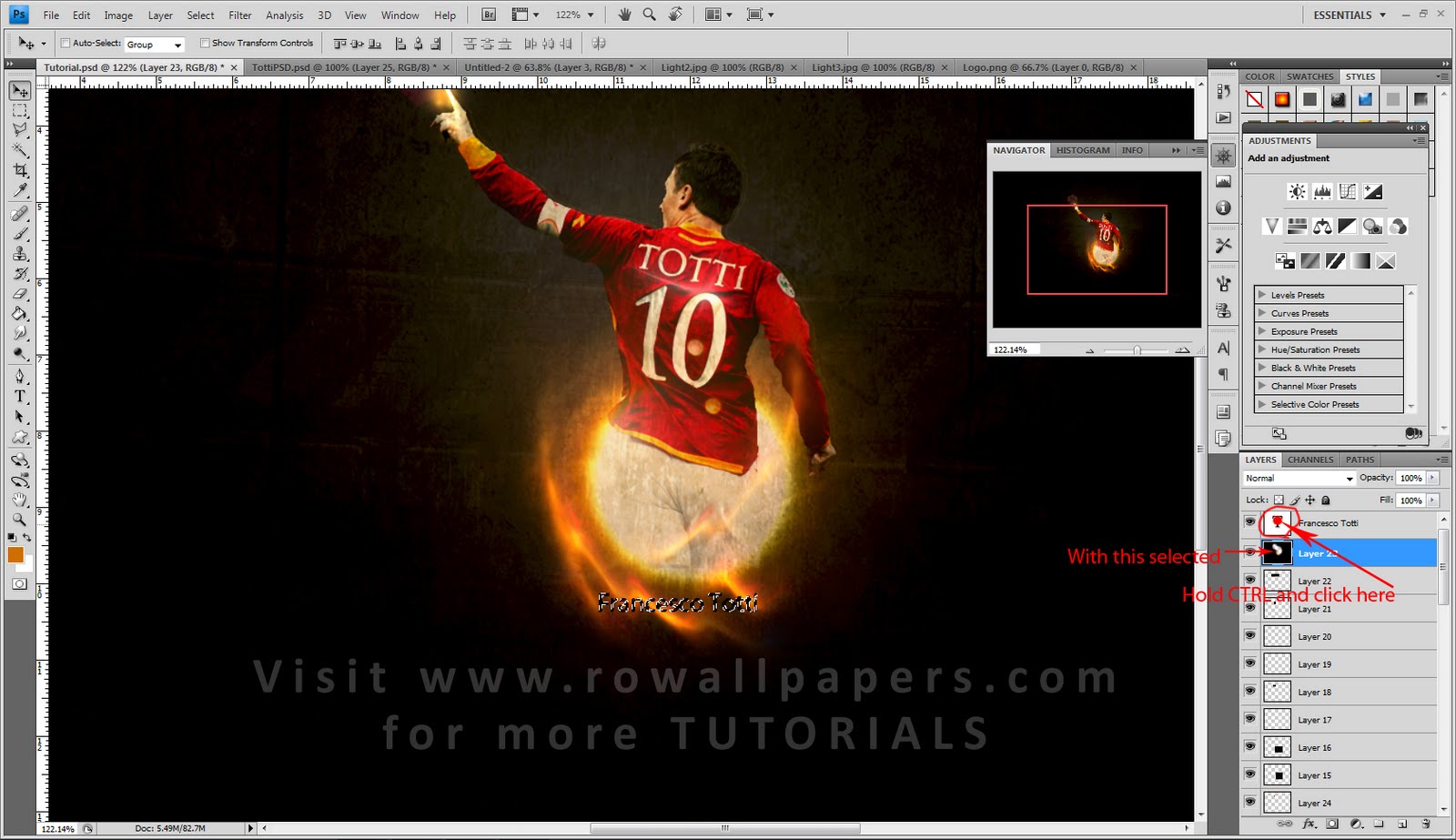Select the Move tool
The height and width of the screenshot is (840, 1456).
point(19,91)
